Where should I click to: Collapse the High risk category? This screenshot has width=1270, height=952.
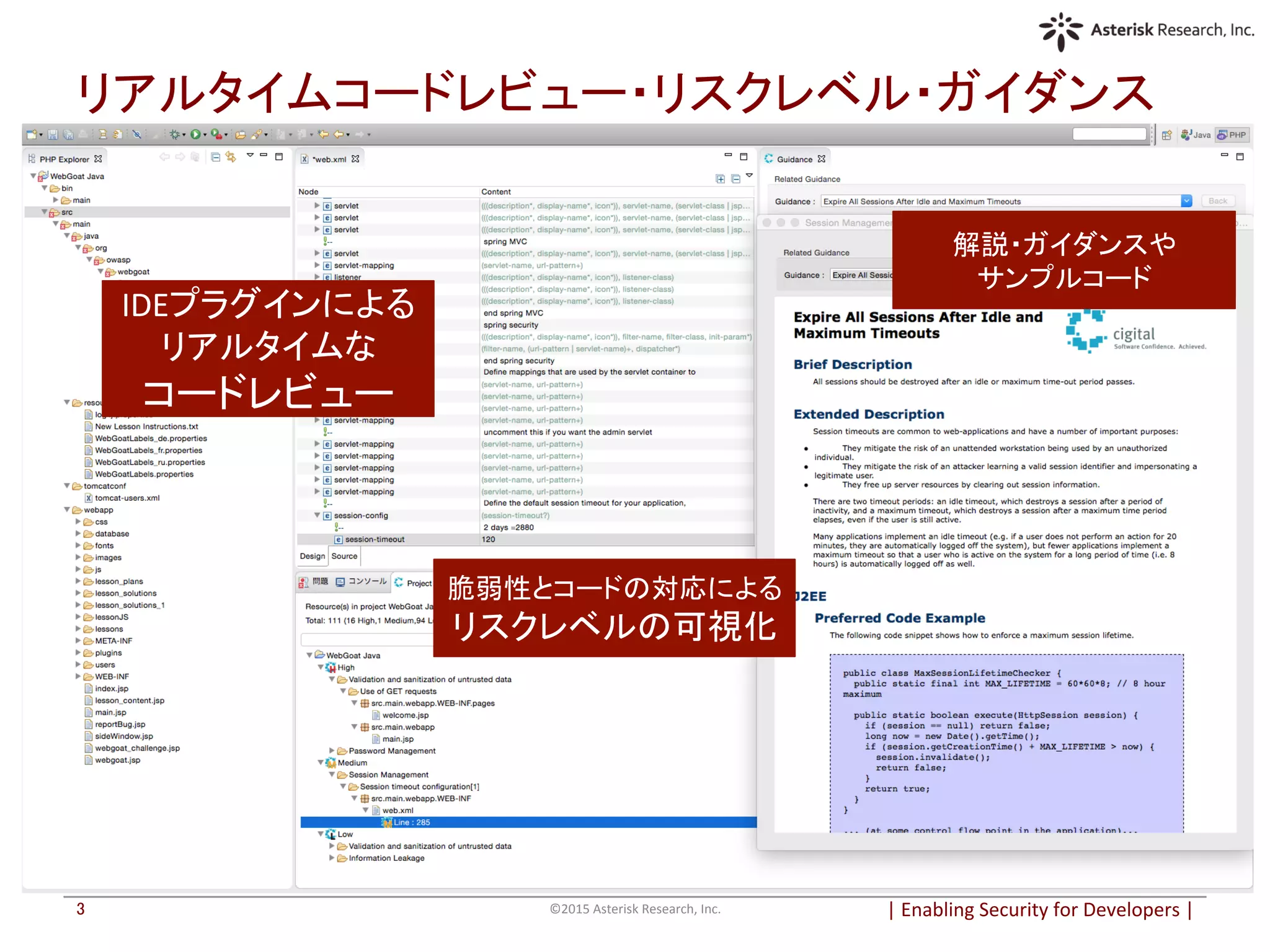[x=321, y=668]
